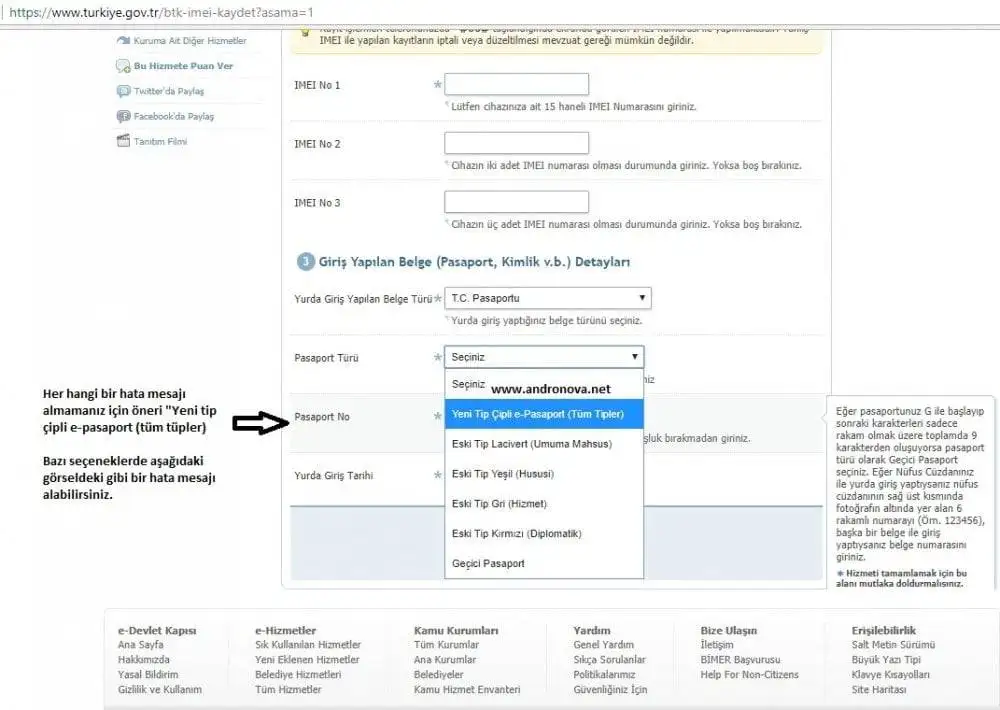Screen dimensions: 1000x710
Task: Open Salt Metin Sürümü link
Action: 893,645
